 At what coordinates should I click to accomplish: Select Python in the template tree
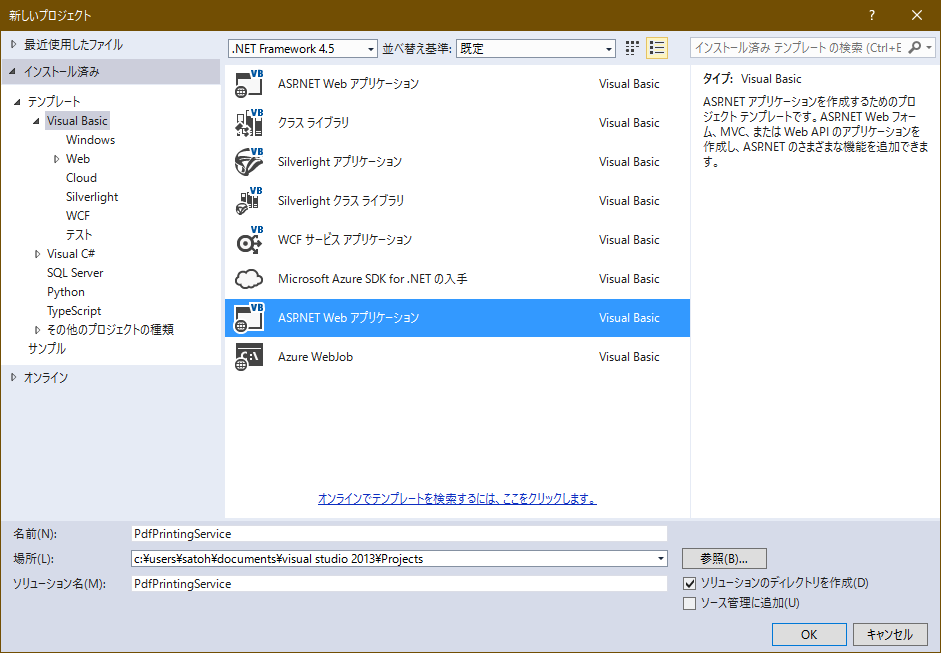66,292
